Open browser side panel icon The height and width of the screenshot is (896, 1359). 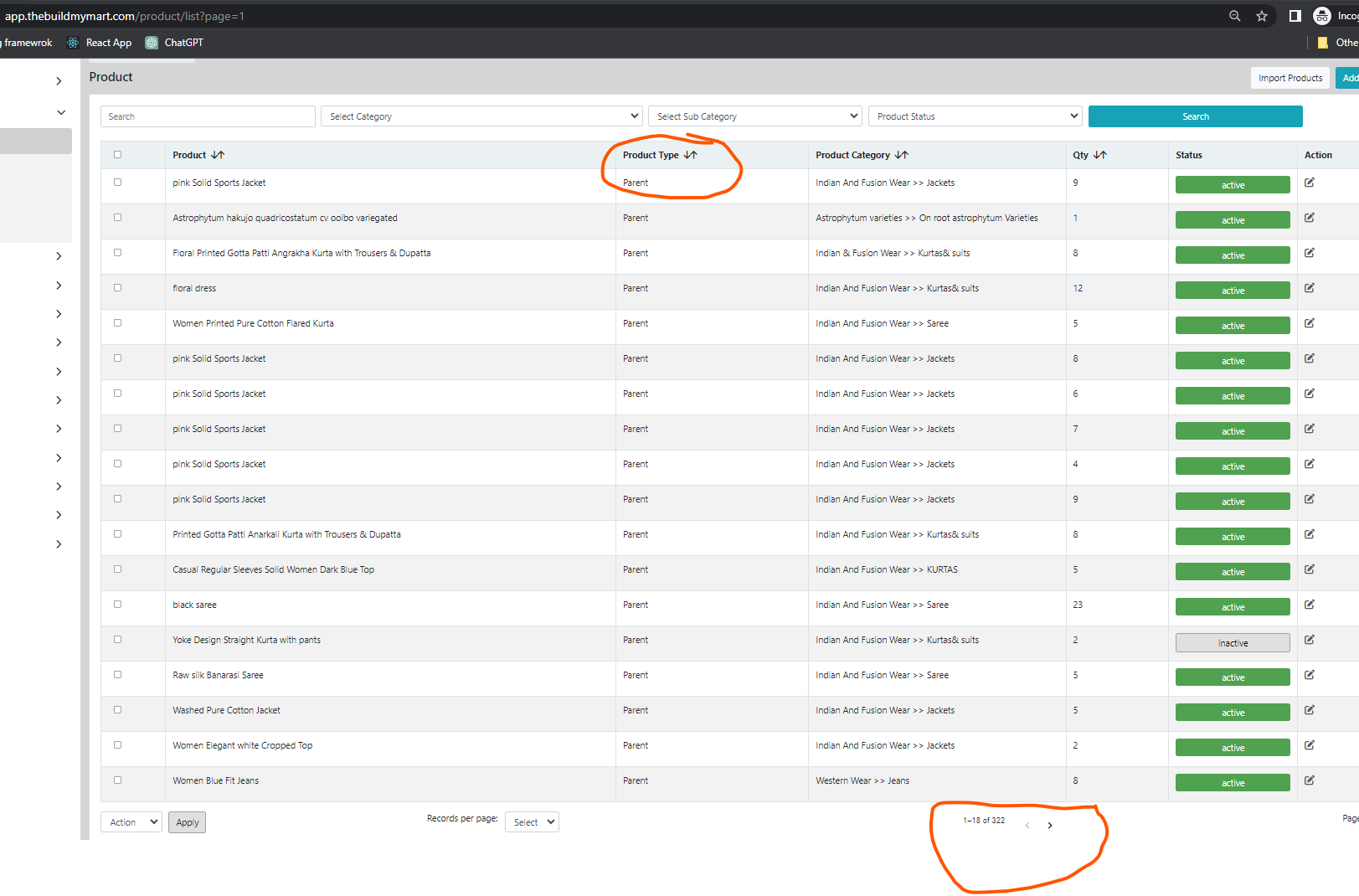[1295, 16]
